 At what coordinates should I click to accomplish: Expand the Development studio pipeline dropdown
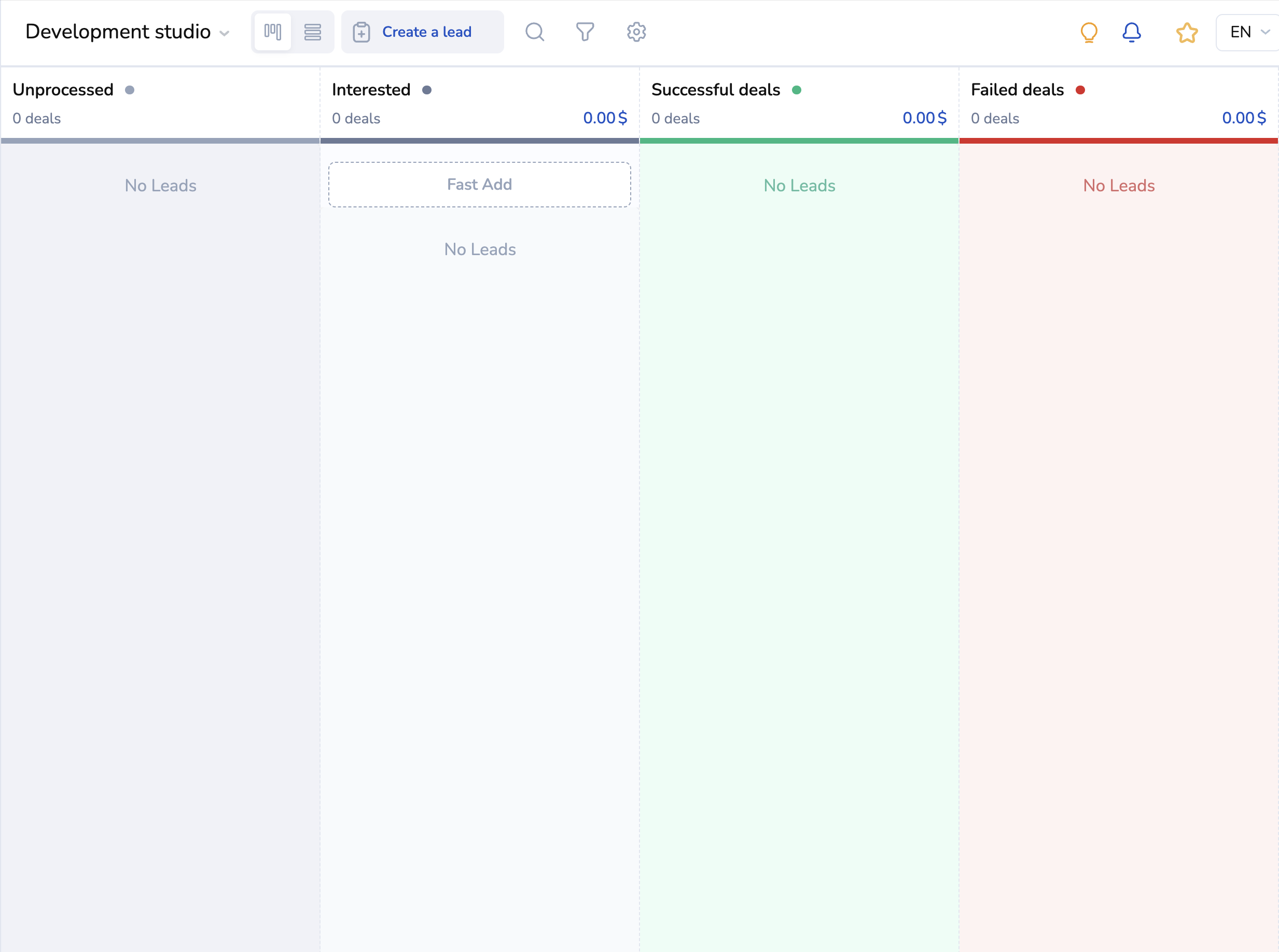click(118, 32)
